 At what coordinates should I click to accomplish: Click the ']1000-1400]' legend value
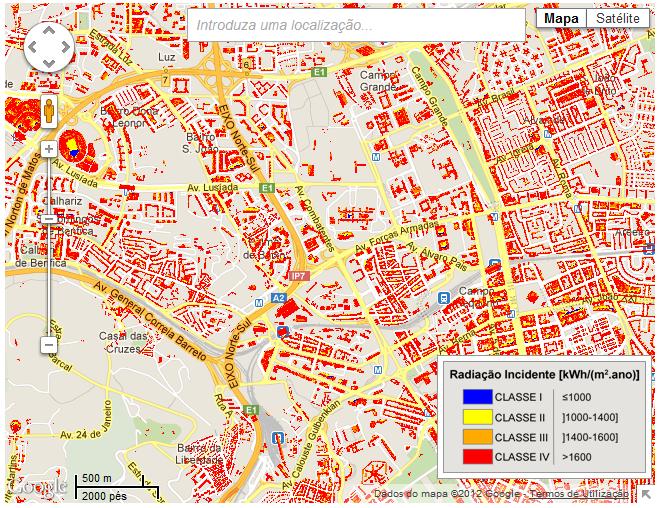point(590,417)
